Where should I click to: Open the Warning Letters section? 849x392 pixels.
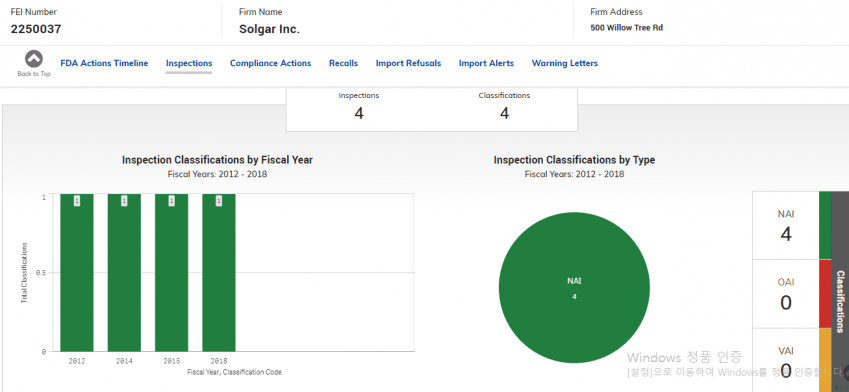[x=565, y=63]
